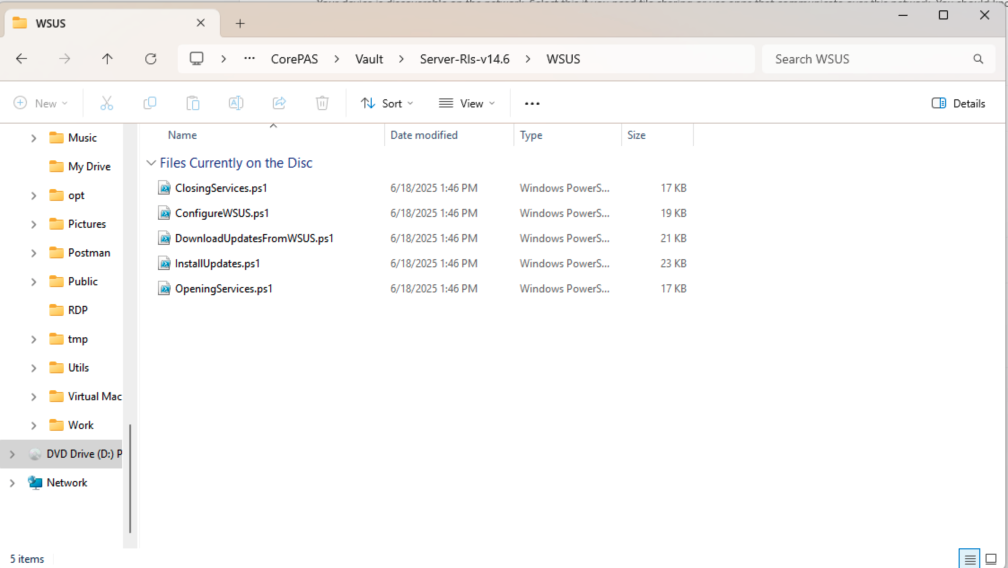Image resolution: width=1008 pixels, height=568 pixels.
Task: Click the 19 KB size cell
Action: pos(673,213)
